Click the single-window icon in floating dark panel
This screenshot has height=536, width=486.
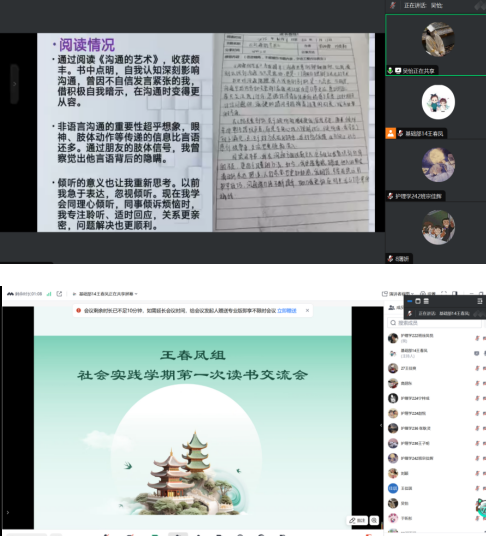point(418,301)
